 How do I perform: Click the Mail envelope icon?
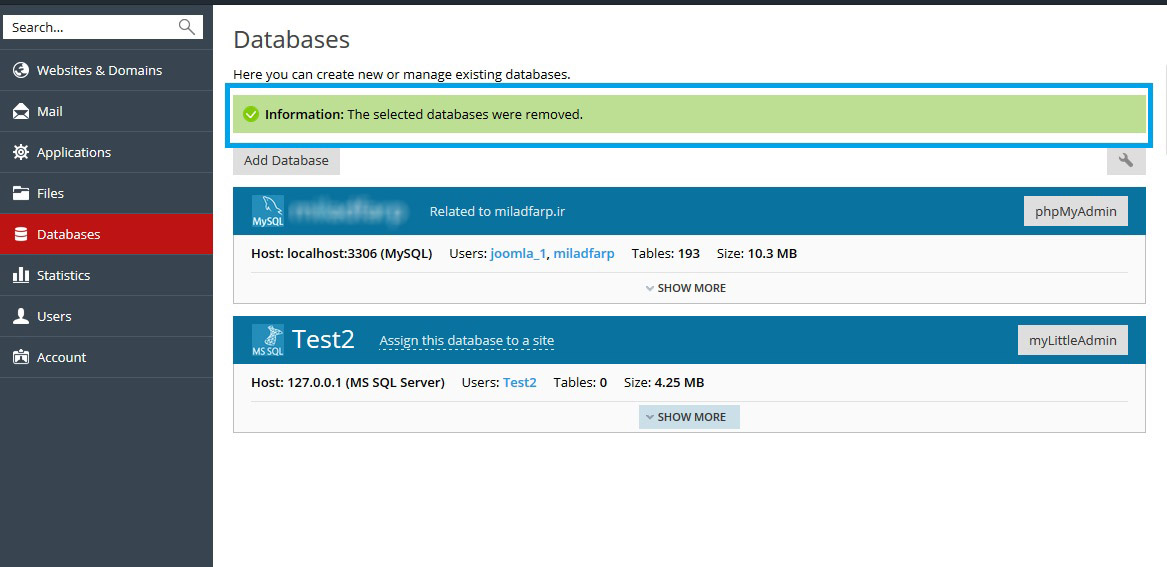[20, 111]
